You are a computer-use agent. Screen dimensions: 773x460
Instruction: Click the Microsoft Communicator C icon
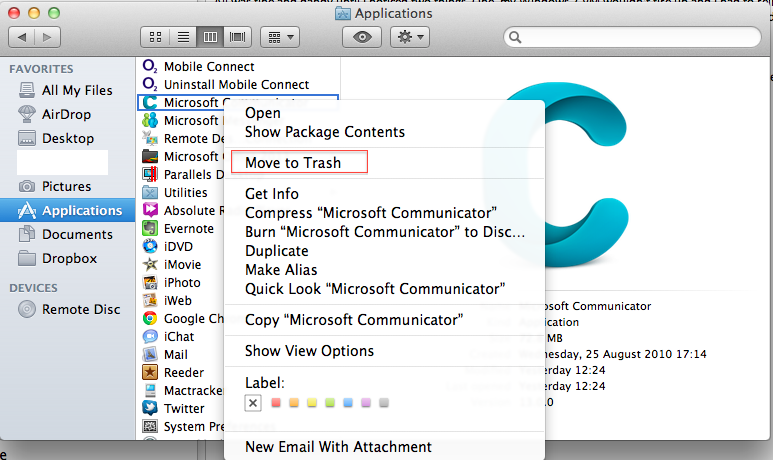pyautogui.click(x=150, y=102)
